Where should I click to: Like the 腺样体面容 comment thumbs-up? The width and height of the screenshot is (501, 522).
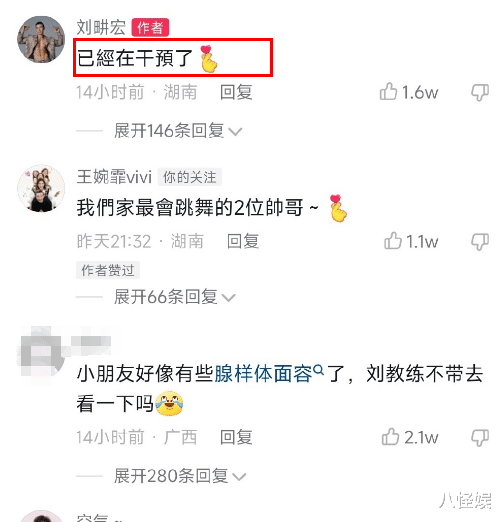click(390, 437)
